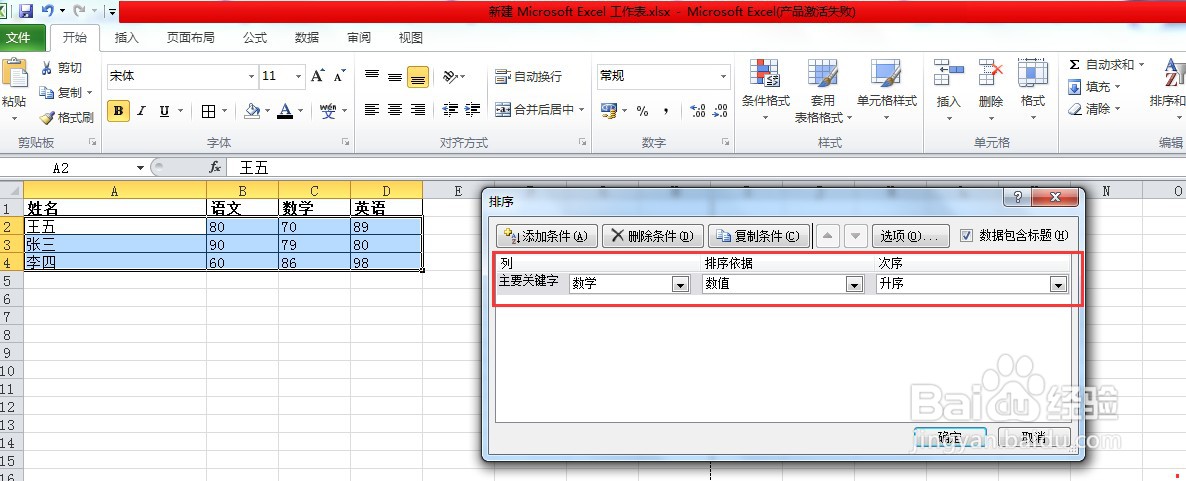Apply percent style

click(x=642, y=111)
